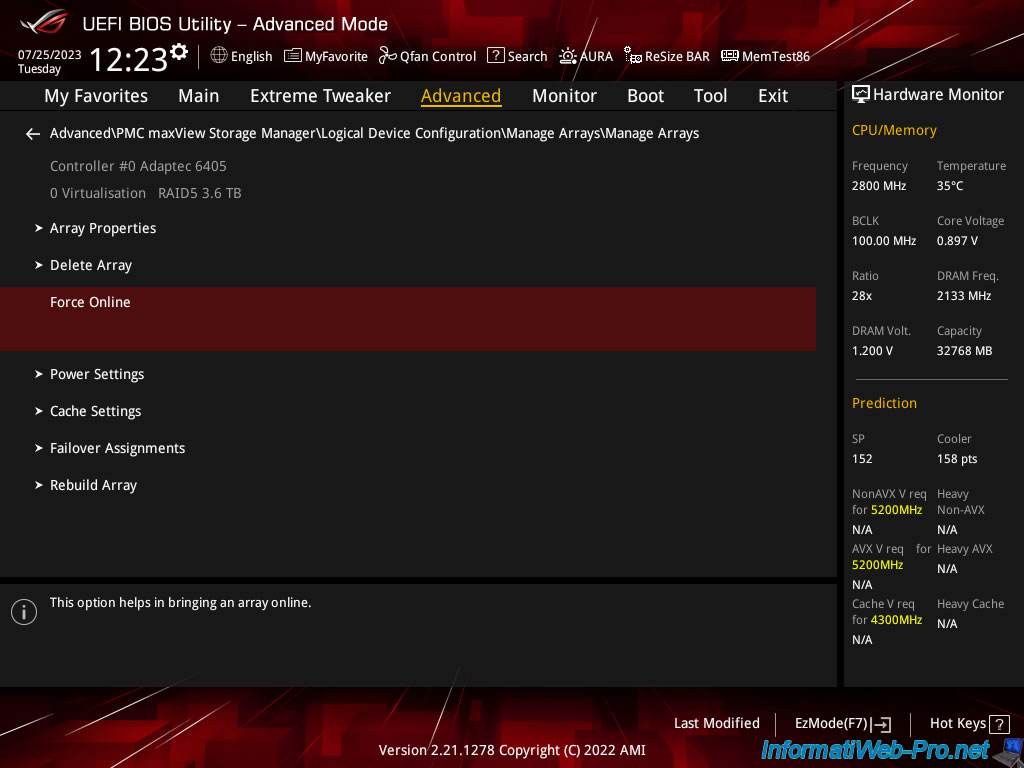Open AURA lighting icon
1024x768 pixels.
pos(568,56)
